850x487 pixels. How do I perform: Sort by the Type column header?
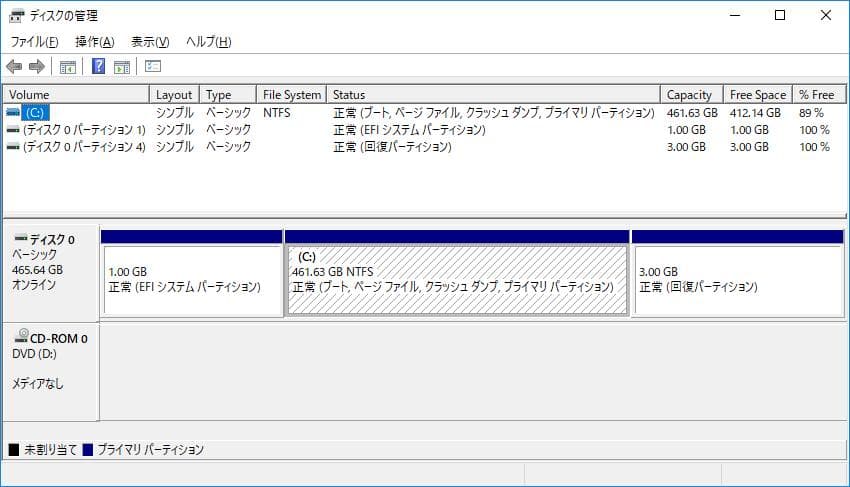(228, 94)
